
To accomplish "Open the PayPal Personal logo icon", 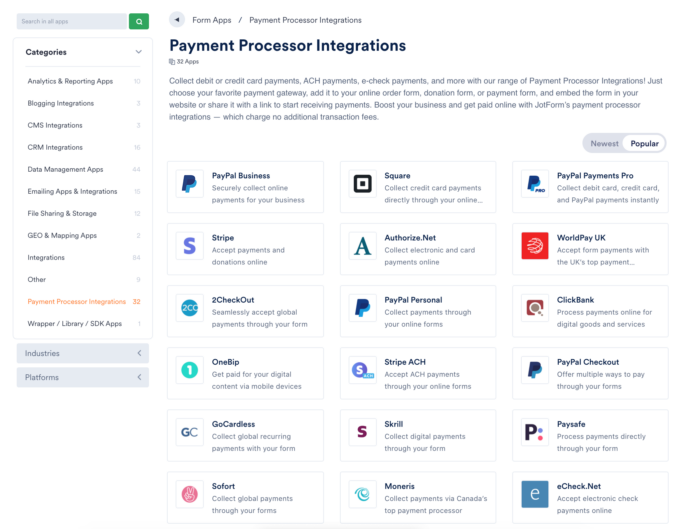I will pyautogui.click(x=362, y=308).
